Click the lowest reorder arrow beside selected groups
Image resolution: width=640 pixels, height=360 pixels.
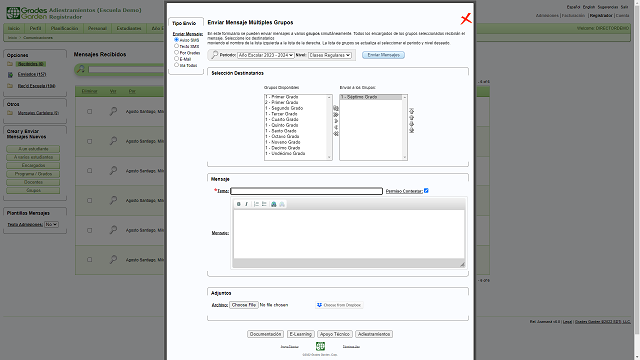(411, 130)
